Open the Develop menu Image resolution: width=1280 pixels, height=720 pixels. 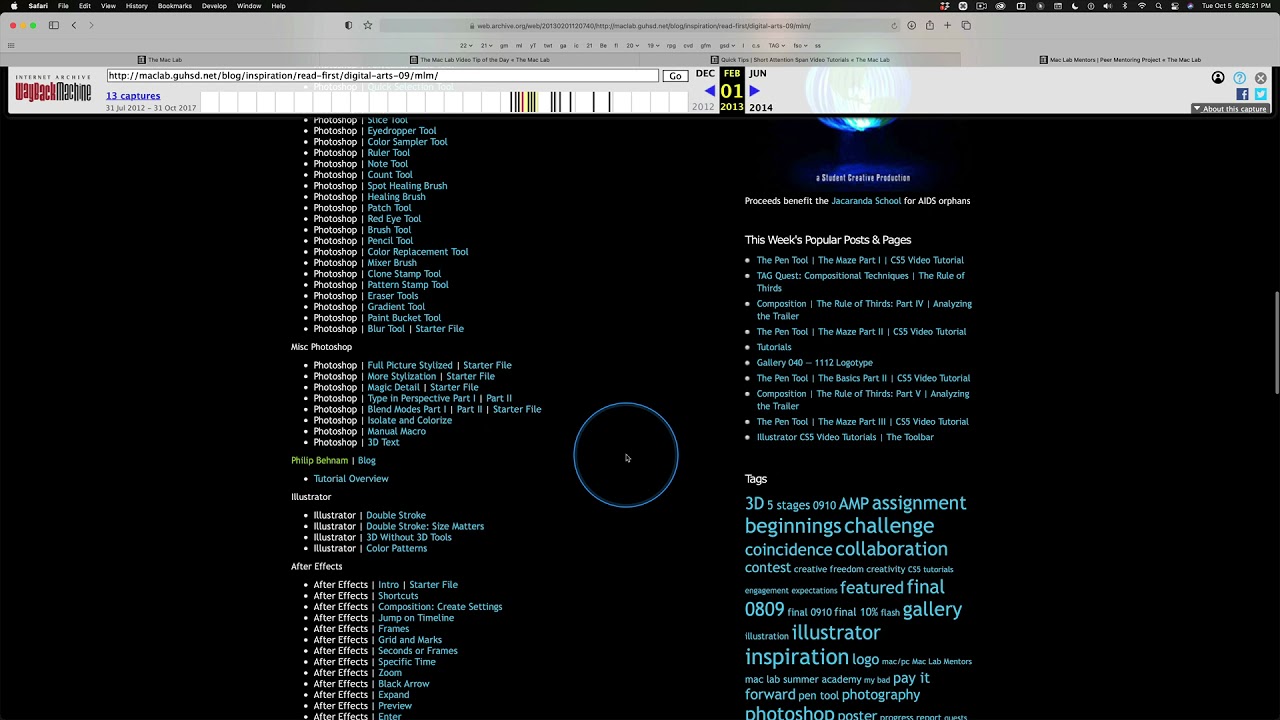point(214,6)
